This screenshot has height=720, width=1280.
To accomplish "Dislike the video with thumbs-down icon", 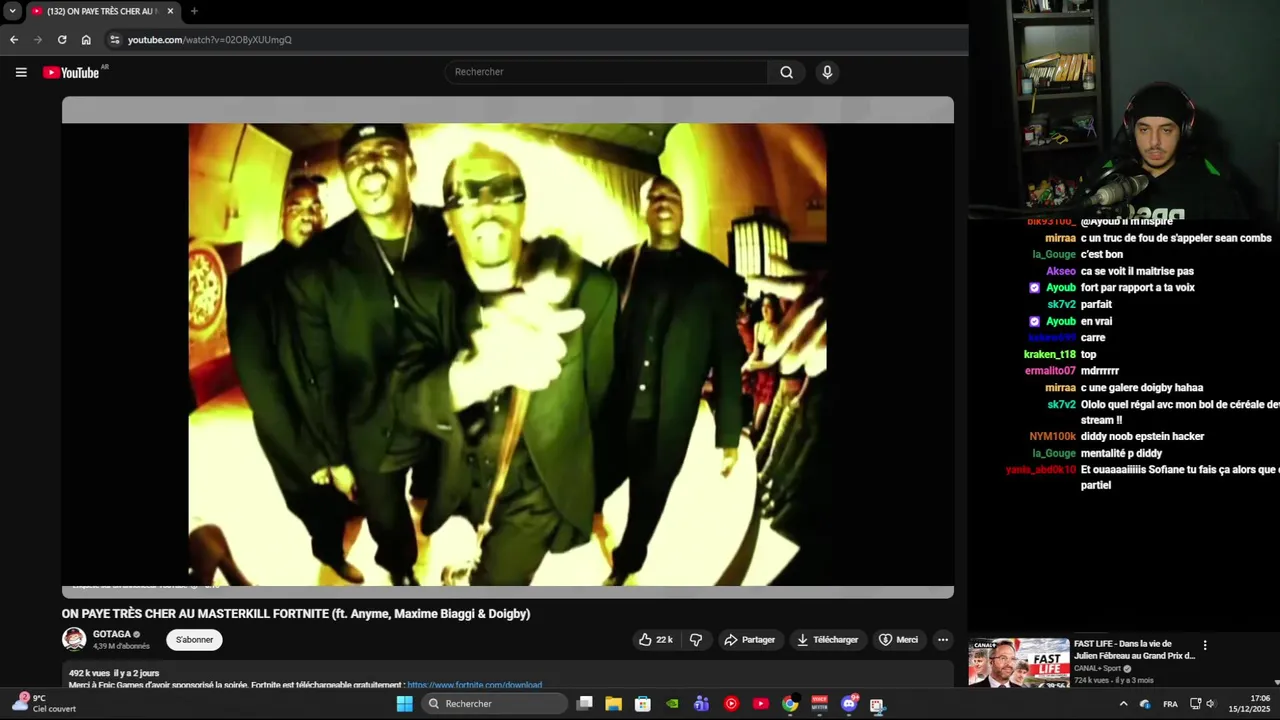I will [696, 640].
